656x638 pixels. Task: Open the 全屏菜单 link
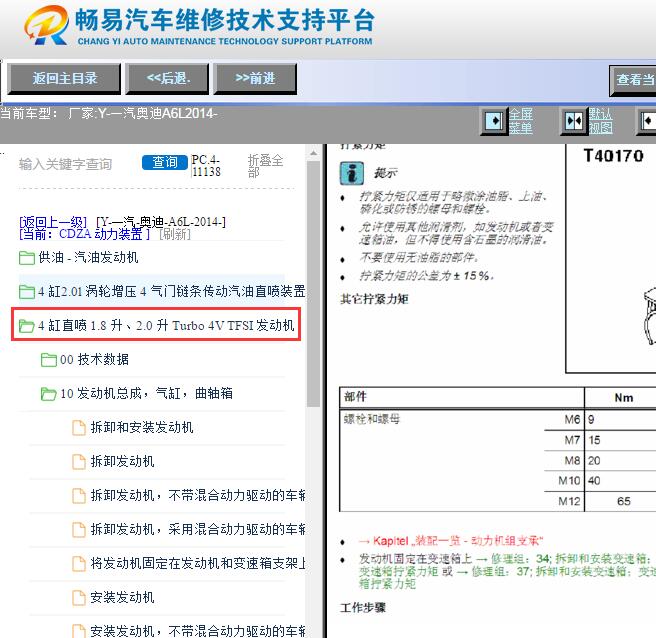pos(521,121)
